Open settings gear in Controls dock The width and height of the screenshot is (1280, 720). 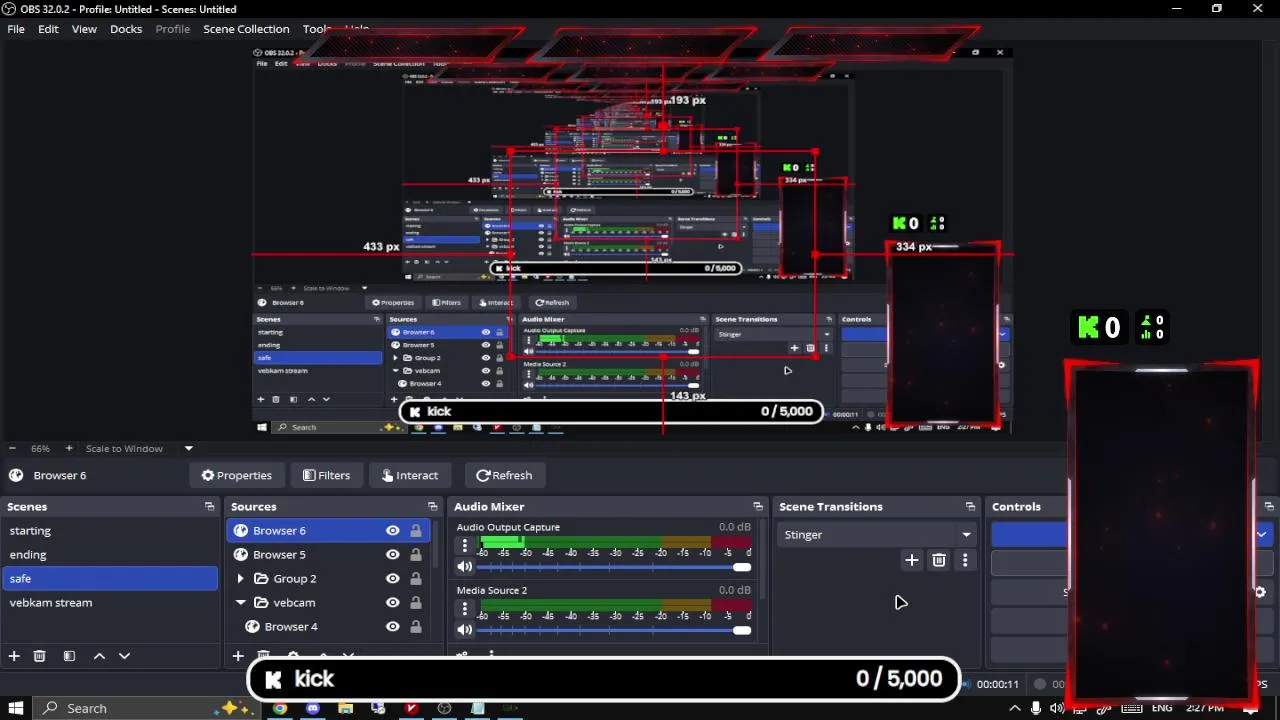[1260, 592]
